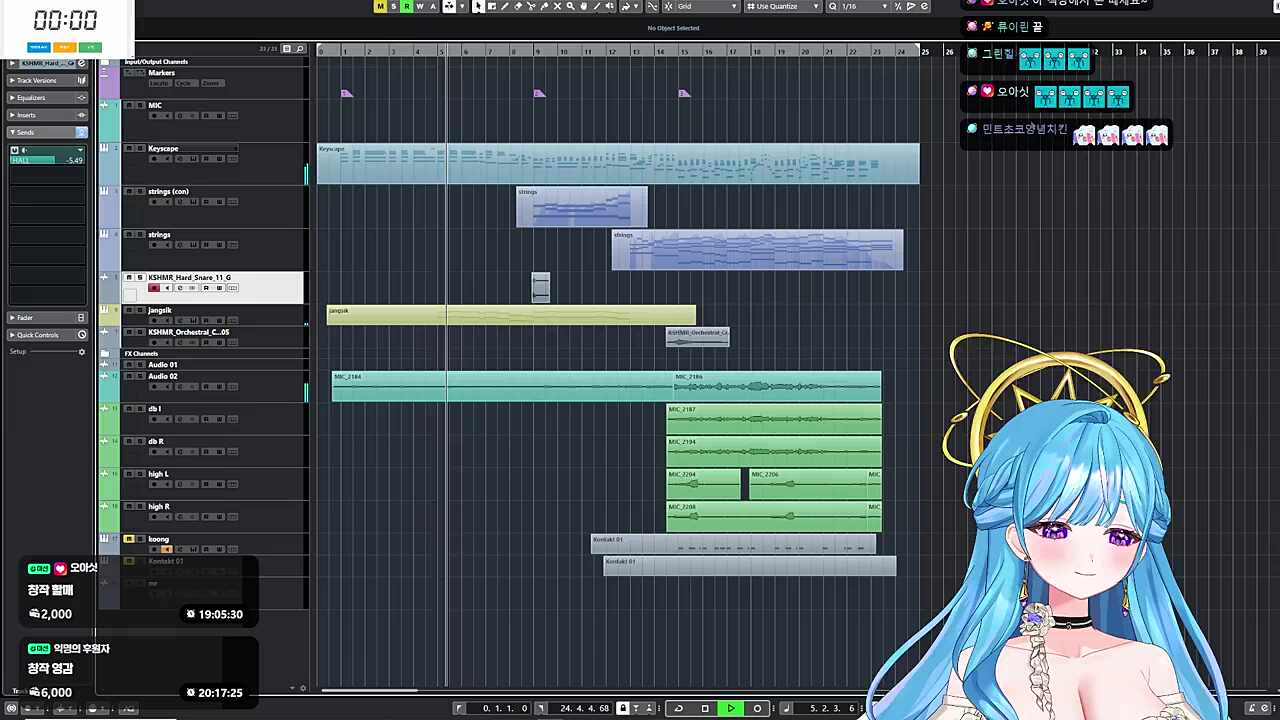This screenshot has height=720, width=1280.
Task: Open channel config icon on KSHMR_Hard_Snare track
Action: 232,288
